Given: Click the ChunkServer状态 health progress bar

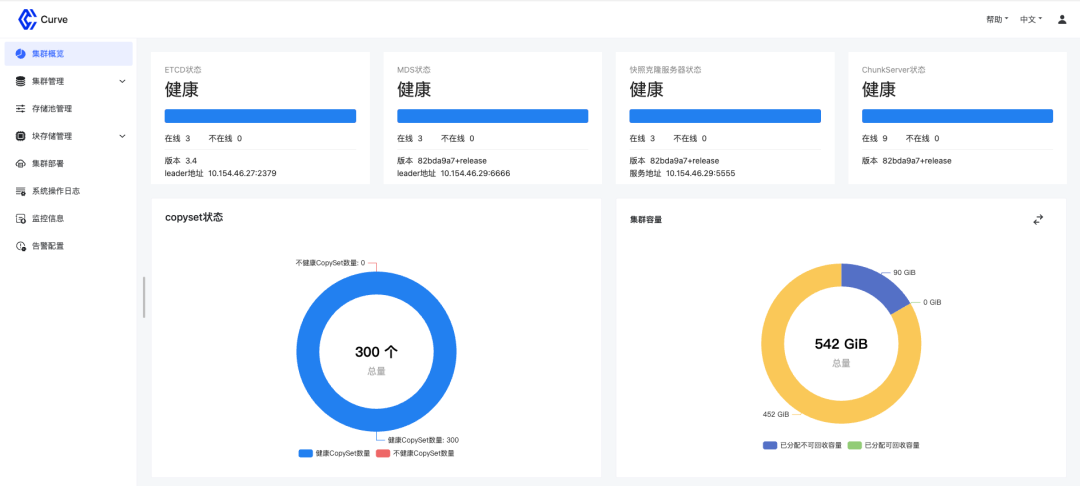Looking at the screenshot, I should click(957, 116).
